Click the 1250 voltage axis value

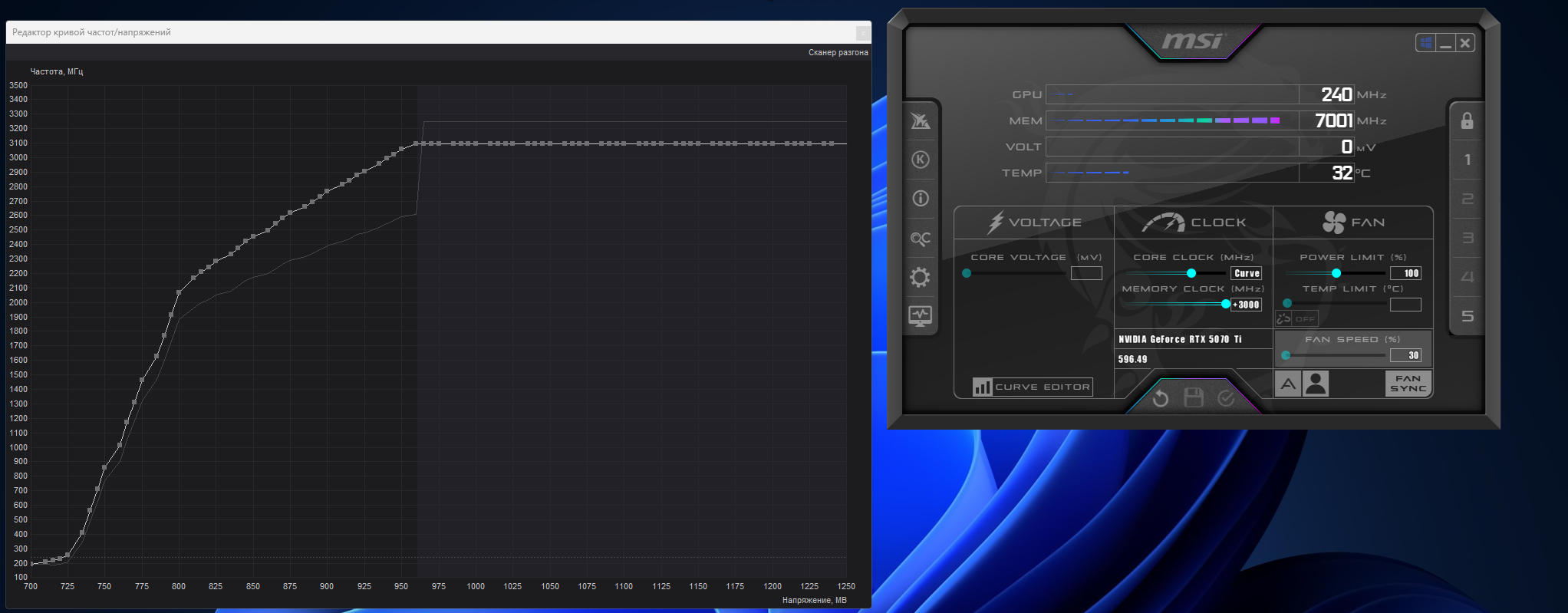click(846, 586)
